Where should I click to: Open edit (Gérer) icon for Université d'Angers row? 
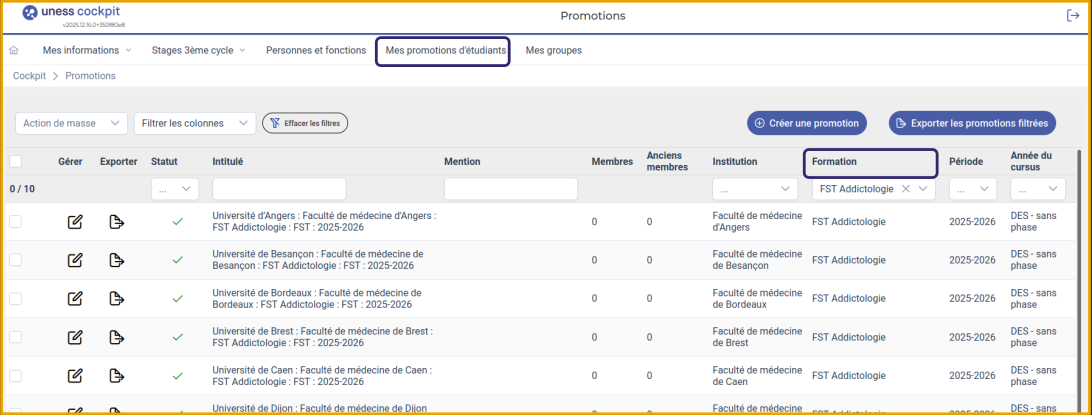(74, 222)
